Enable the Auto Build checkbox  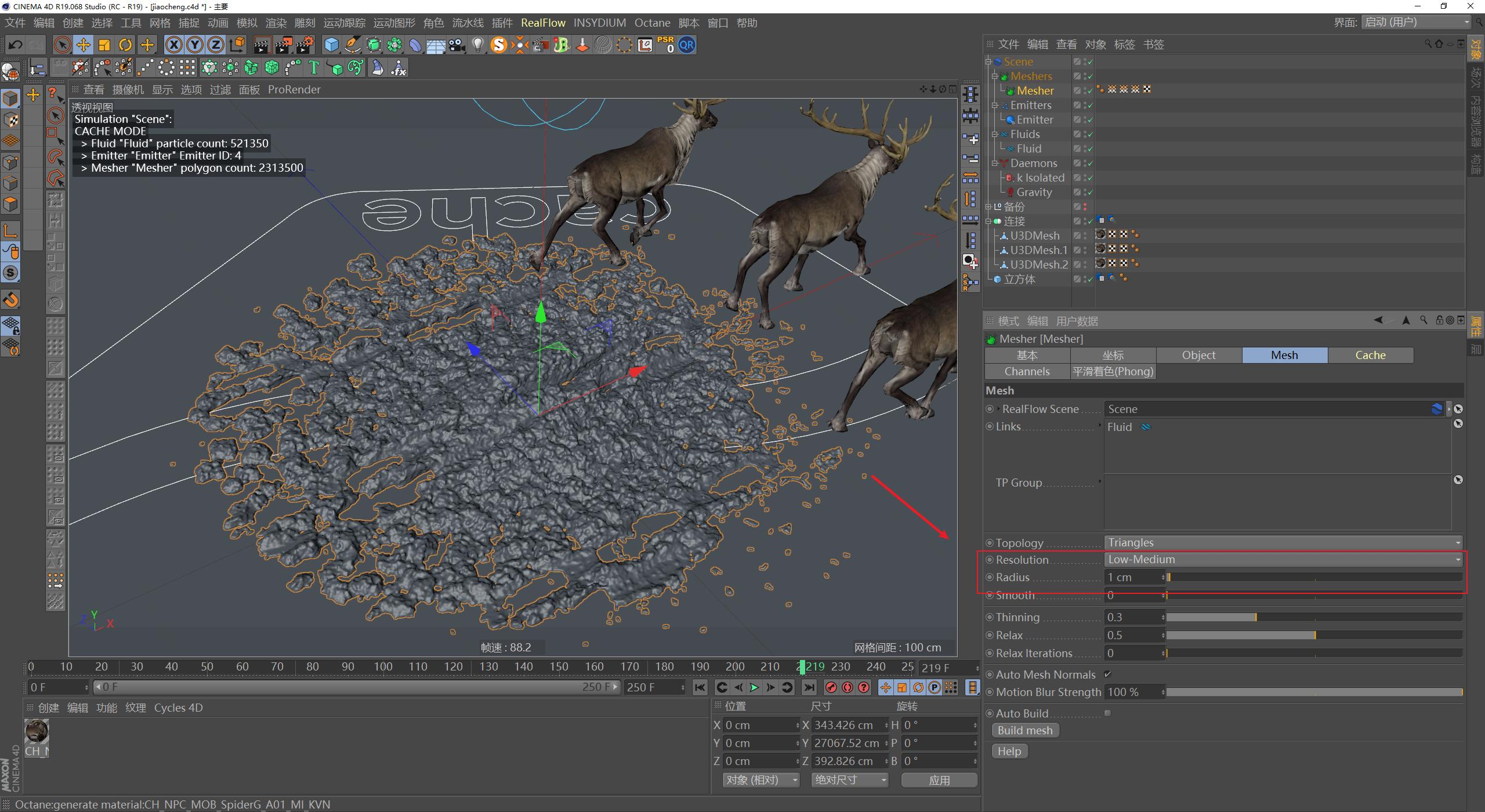point(1107,713)
